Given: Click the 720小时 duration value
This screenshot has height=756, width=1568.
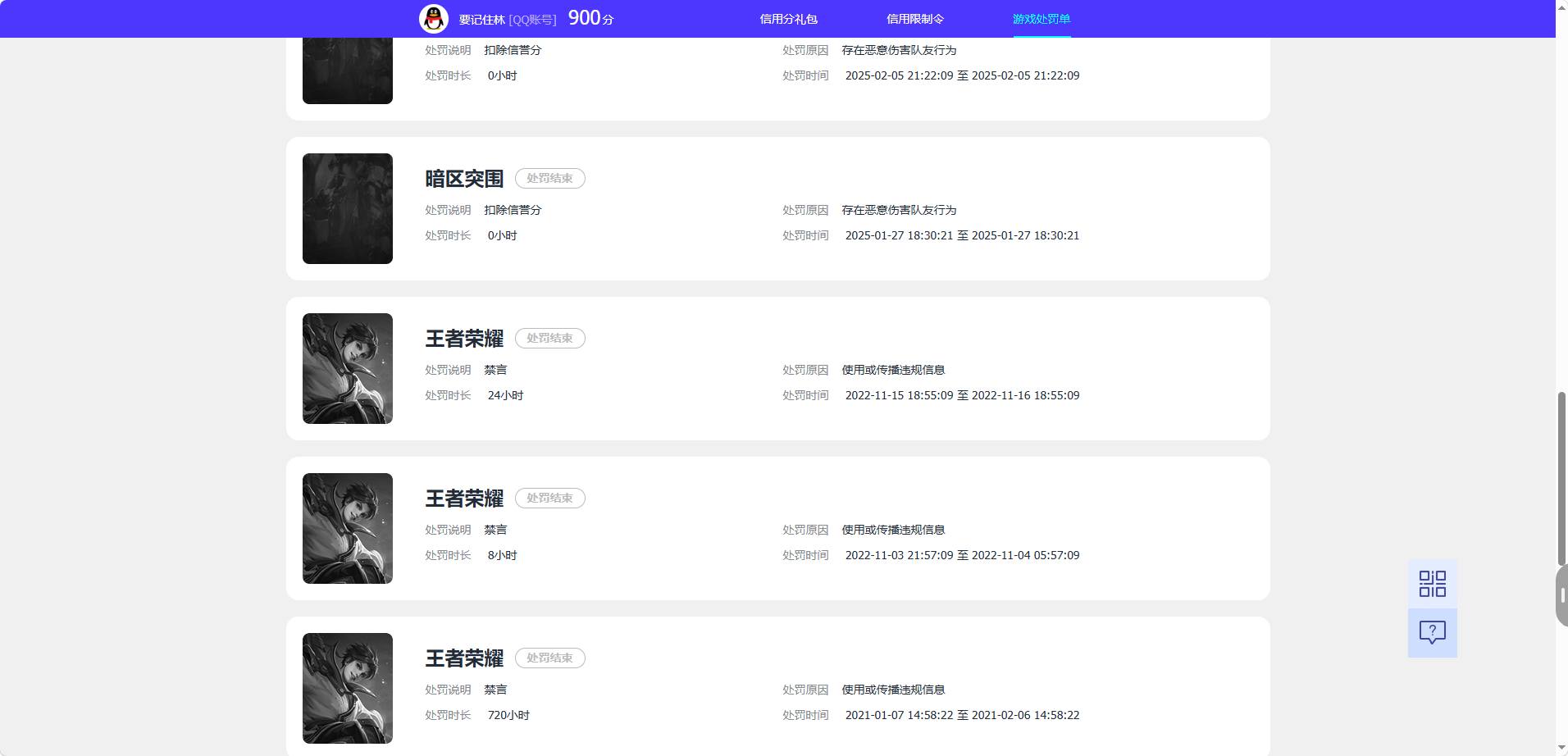Looking at the screenshot, I should (508, 715).
